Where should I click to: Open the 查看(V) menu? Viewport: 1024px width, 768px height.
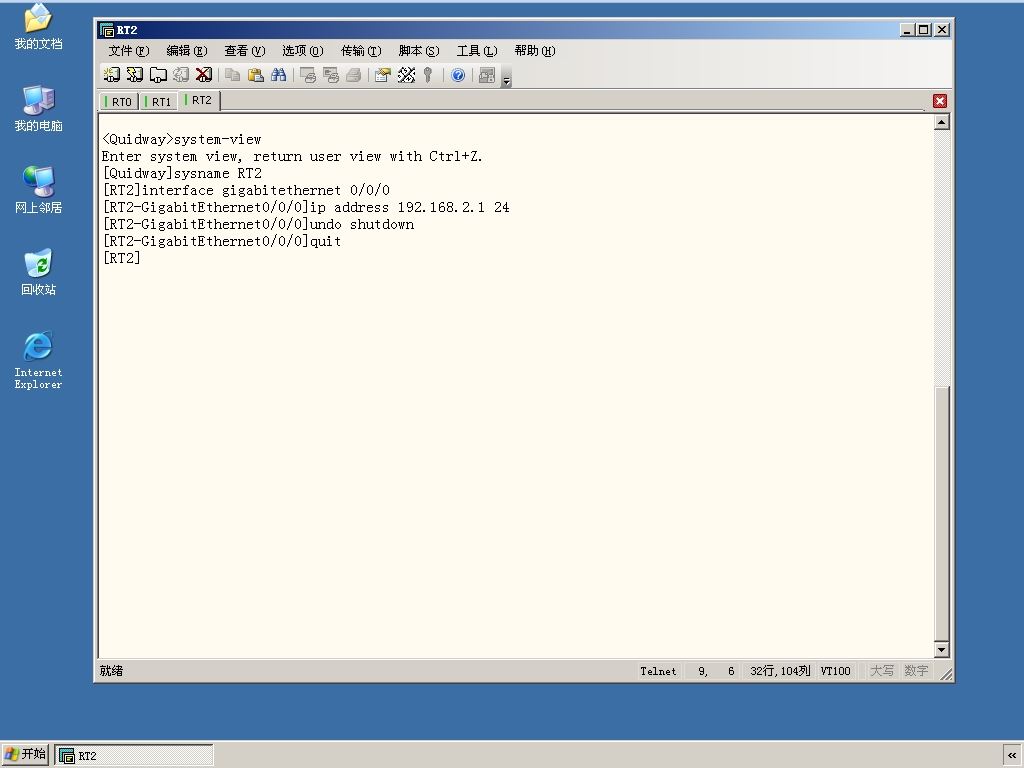tap(245, 51)
